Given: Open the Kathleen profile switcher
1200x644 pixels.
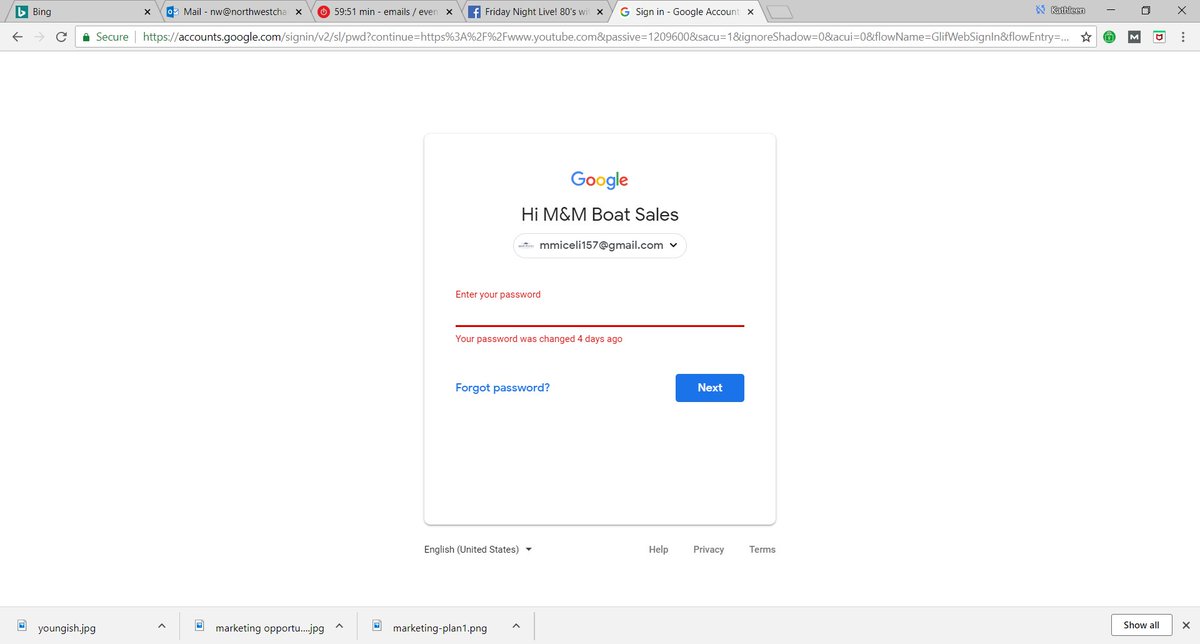Looking at the screenshot, I should point(1060,10).
